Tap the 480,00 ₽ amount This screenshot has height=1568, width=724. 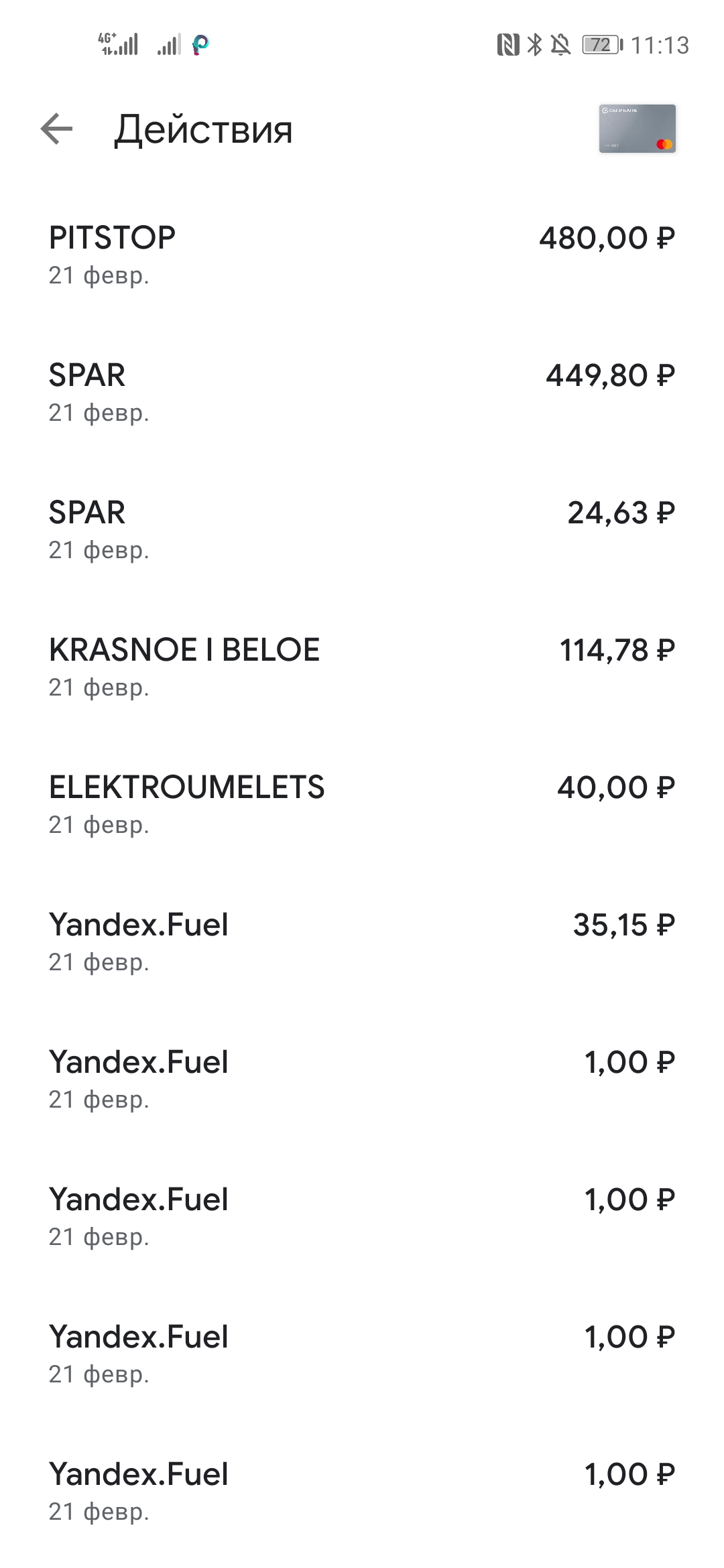[607, 239]
